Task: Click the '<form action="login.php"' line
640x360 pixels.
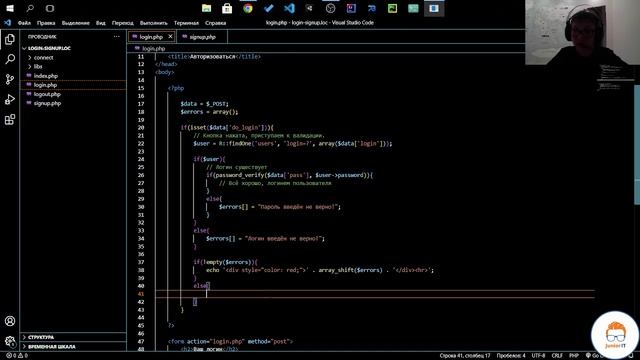Action: click(x=230, y=341)
